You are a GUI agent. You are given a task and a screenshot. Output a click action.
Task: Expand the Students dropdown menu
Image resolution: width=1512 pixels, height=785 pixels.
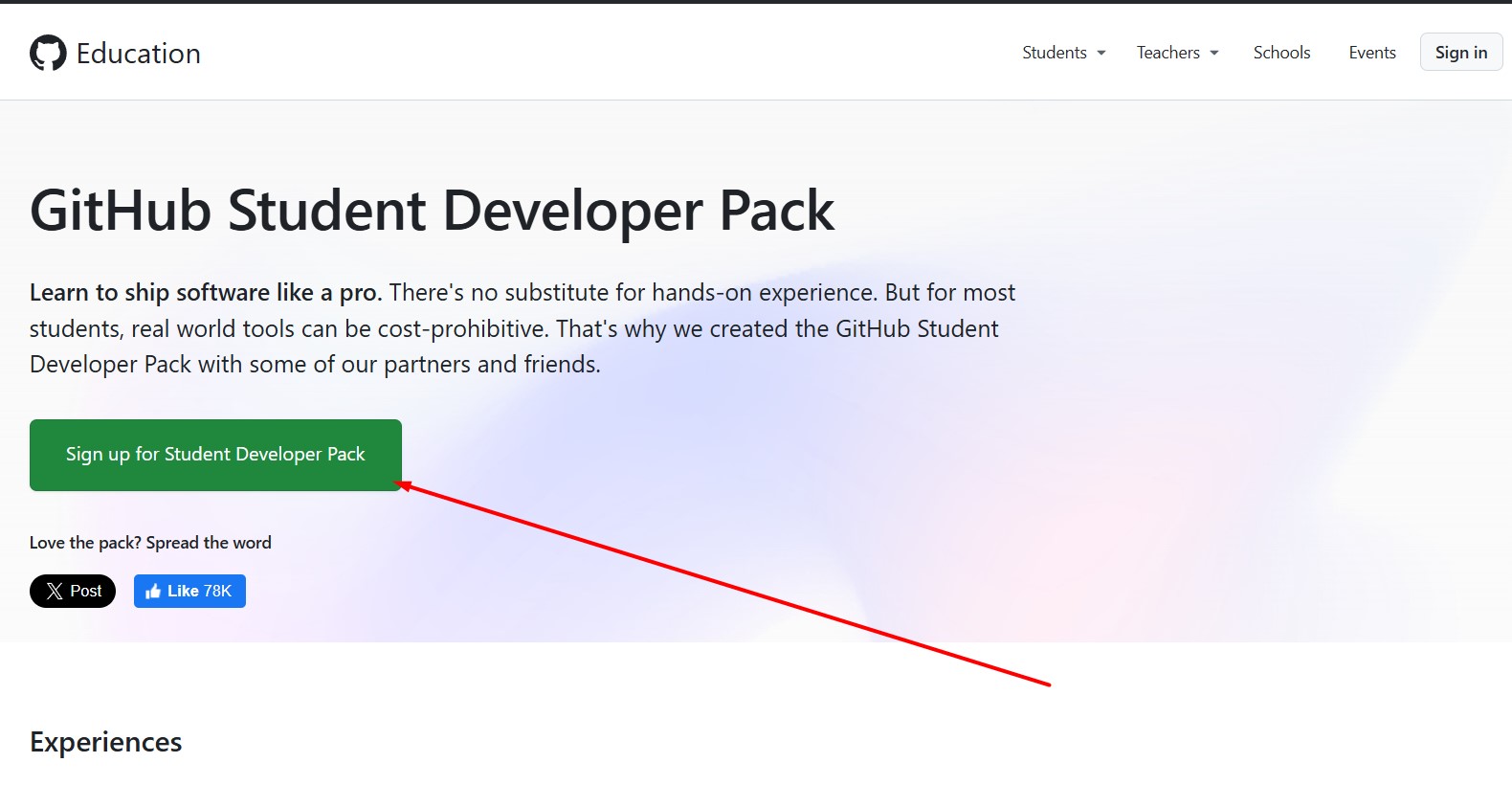pyautogui.click(x=1063, y=53)
